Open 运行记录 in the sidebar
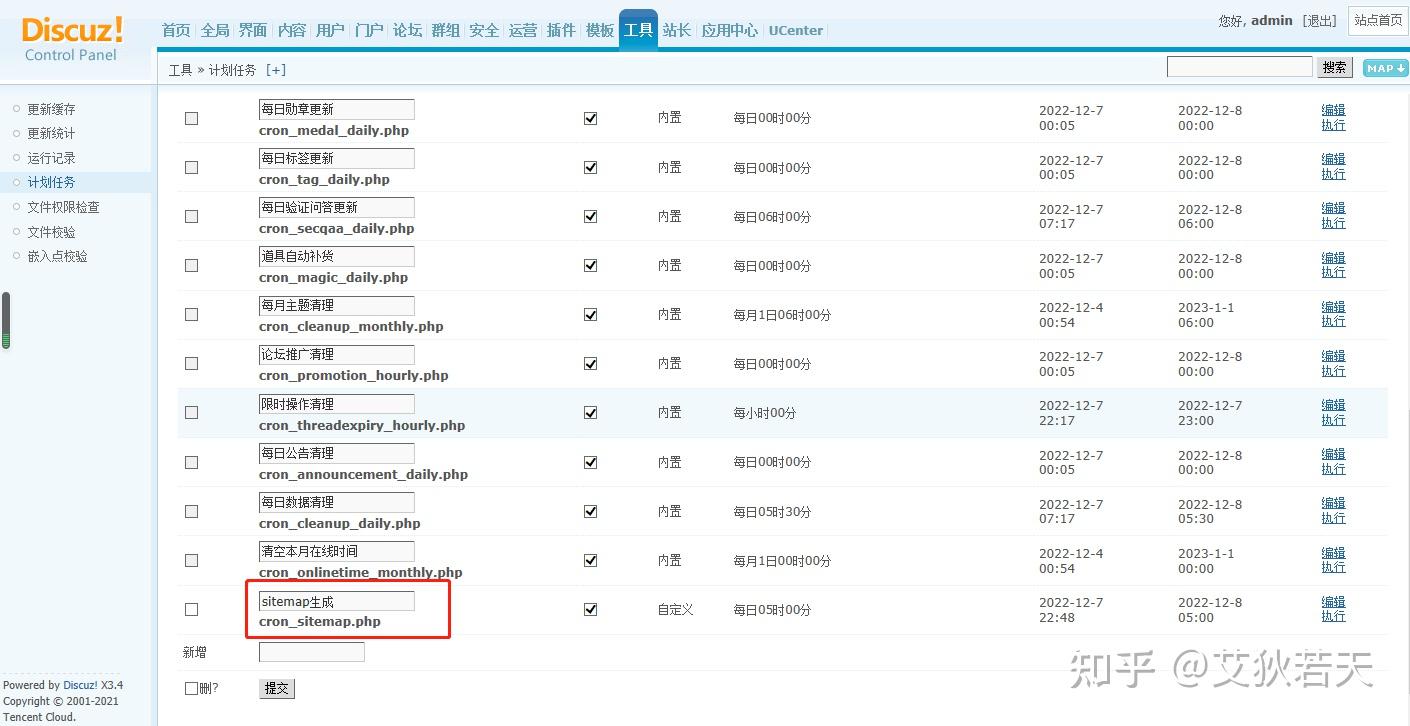 pyautogui.click(x=51, y=158)
